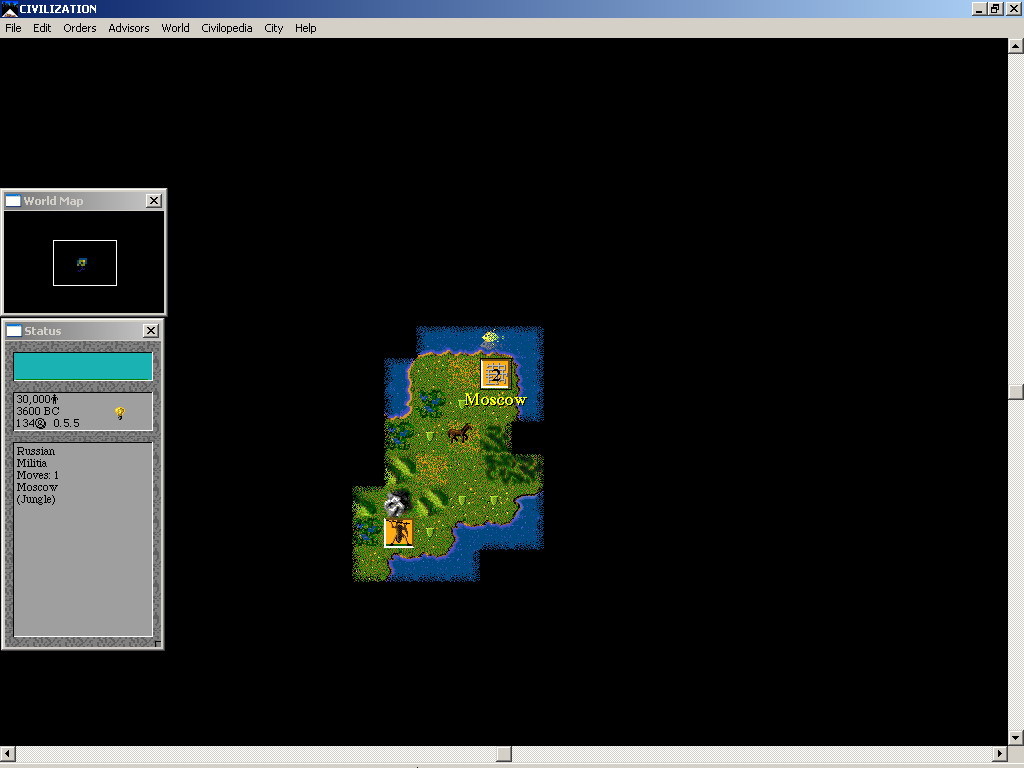Screen dimensions: 1024x768
Task: Click the fish resource in ocean
Action: (491, 338)
